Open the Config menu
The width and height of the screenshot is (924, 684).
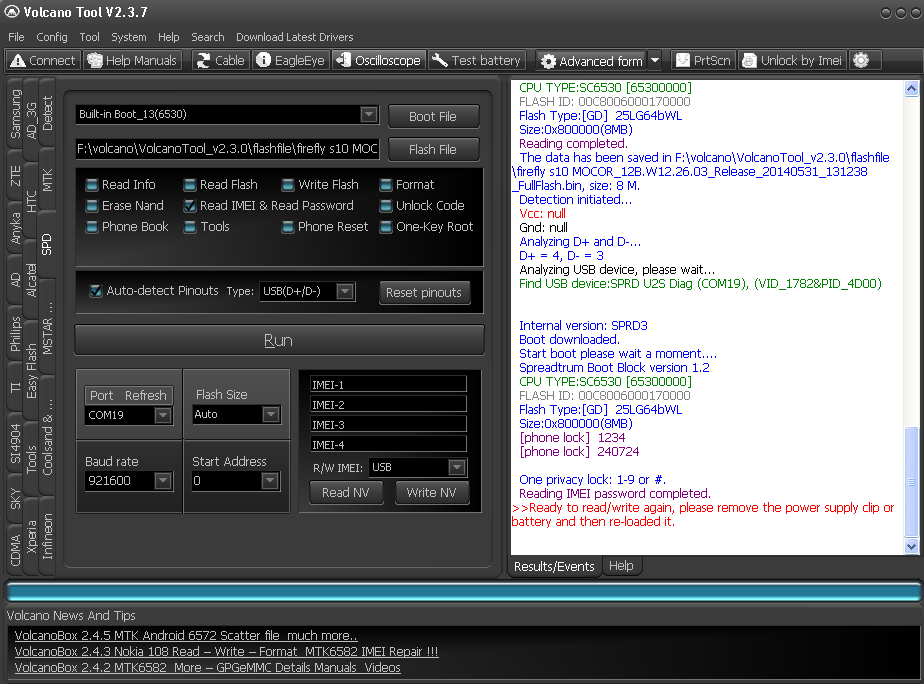tap(52, 37)
